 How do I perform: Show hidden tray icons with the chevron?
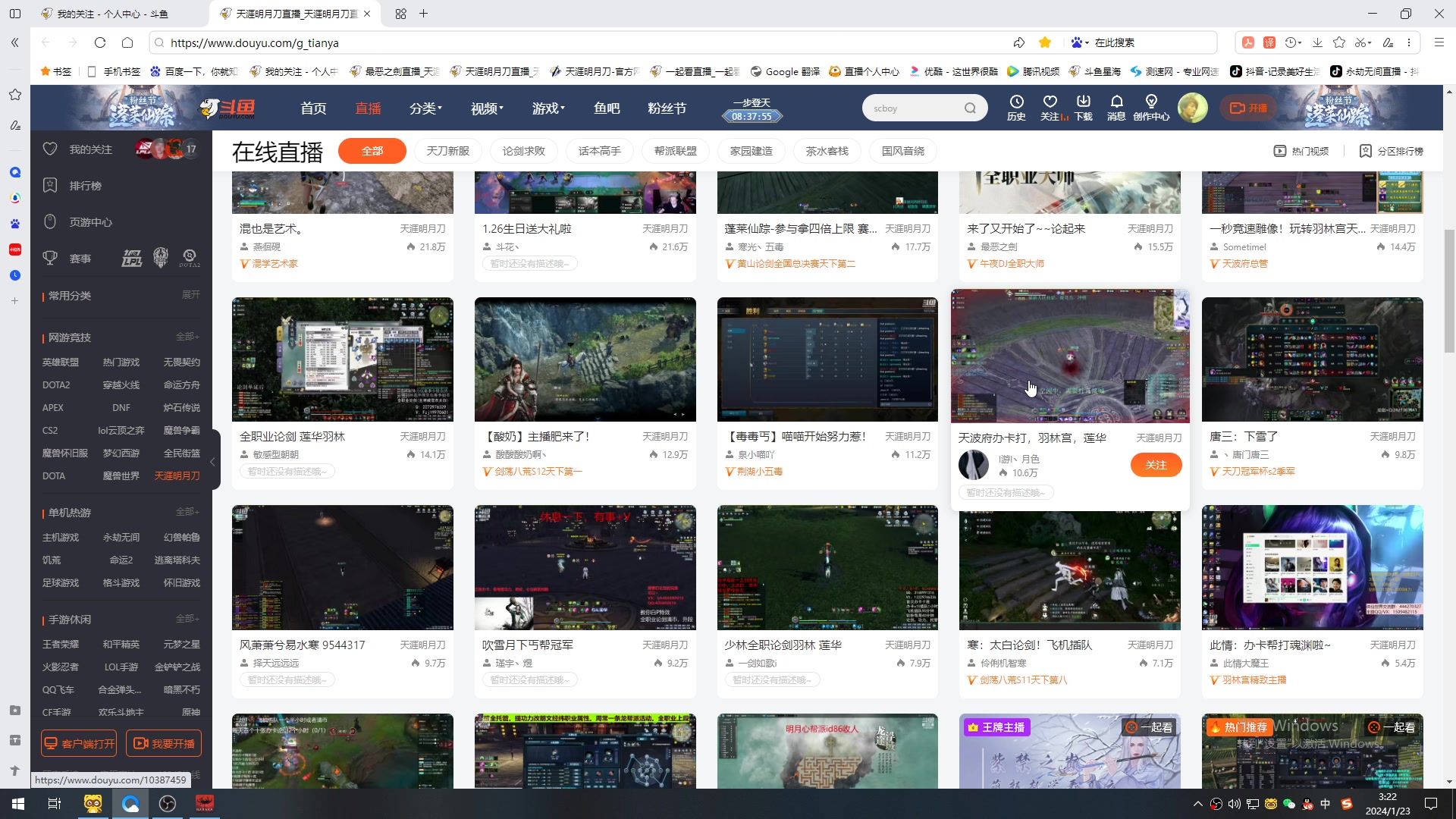point(1198,804)
